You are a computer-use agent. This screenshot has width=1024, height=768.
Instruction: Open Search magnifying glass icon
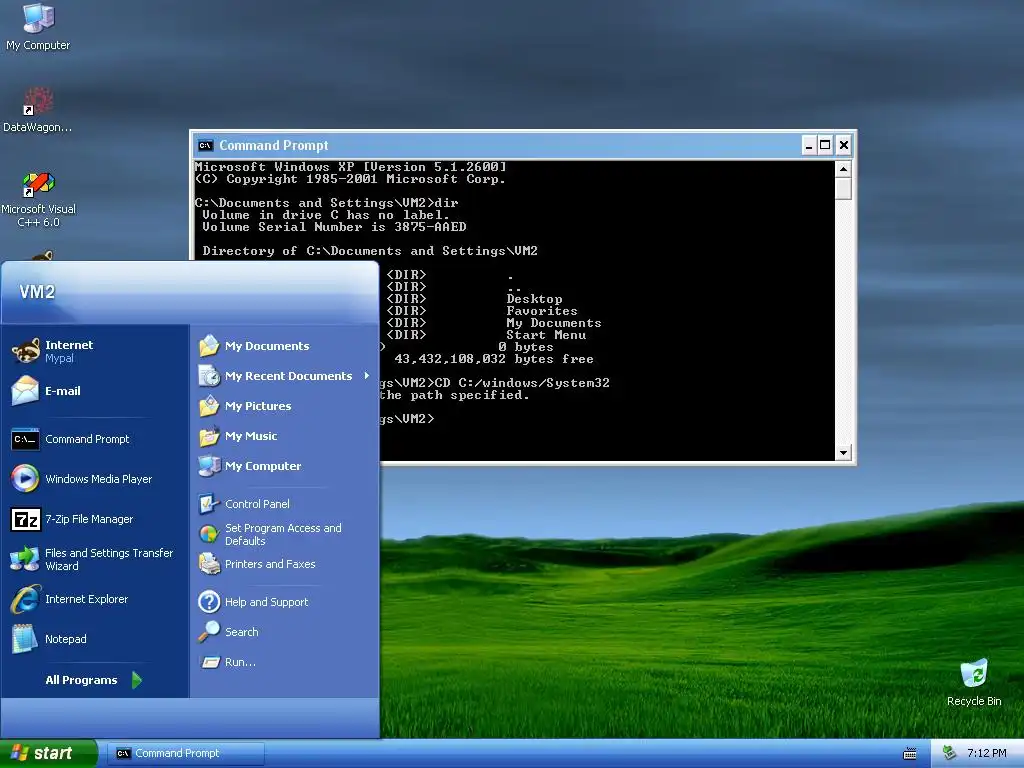pos(209,632)
